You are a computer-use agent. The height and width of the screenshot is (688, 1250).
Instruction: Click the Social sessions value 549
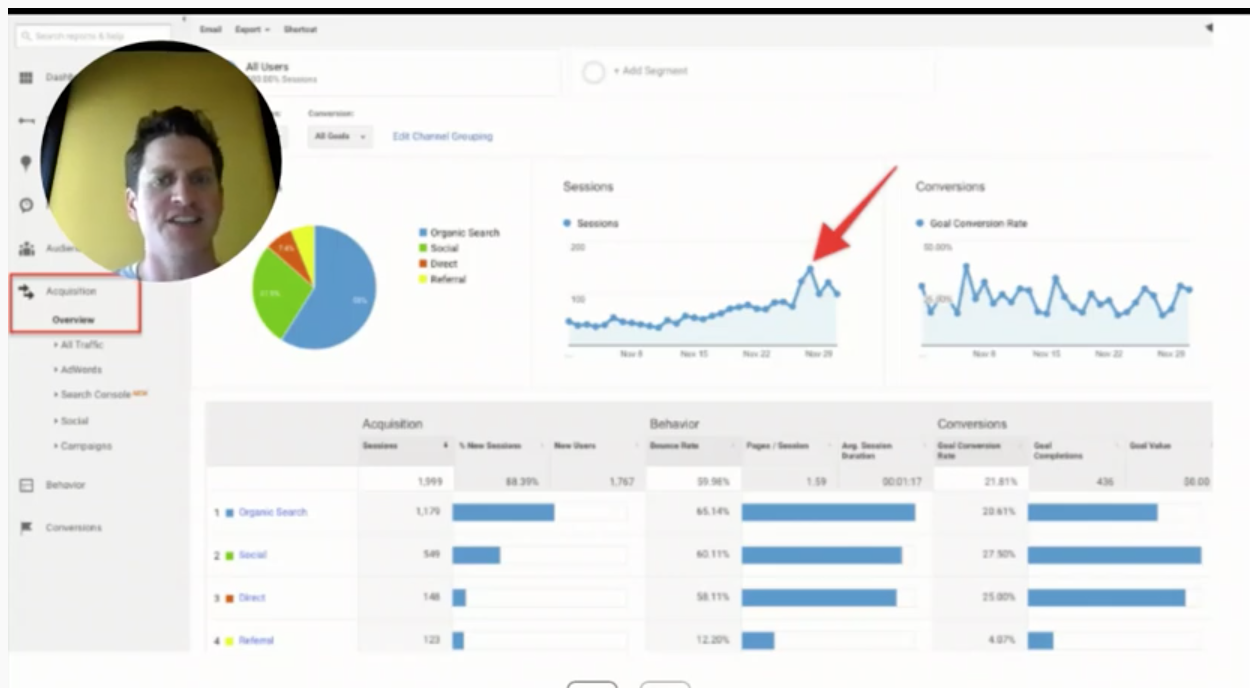[x=431, y=555]
